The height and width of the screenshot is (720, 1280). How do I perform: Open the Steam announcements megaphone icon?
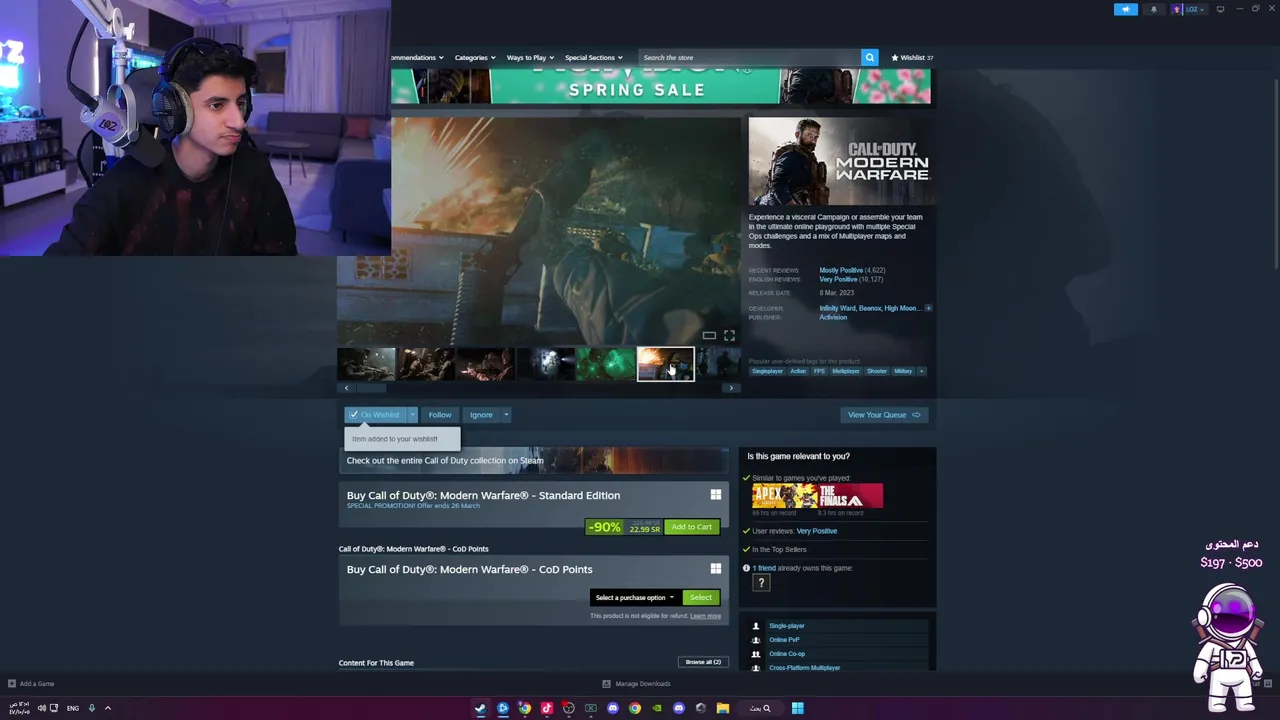click(1126, 9)
